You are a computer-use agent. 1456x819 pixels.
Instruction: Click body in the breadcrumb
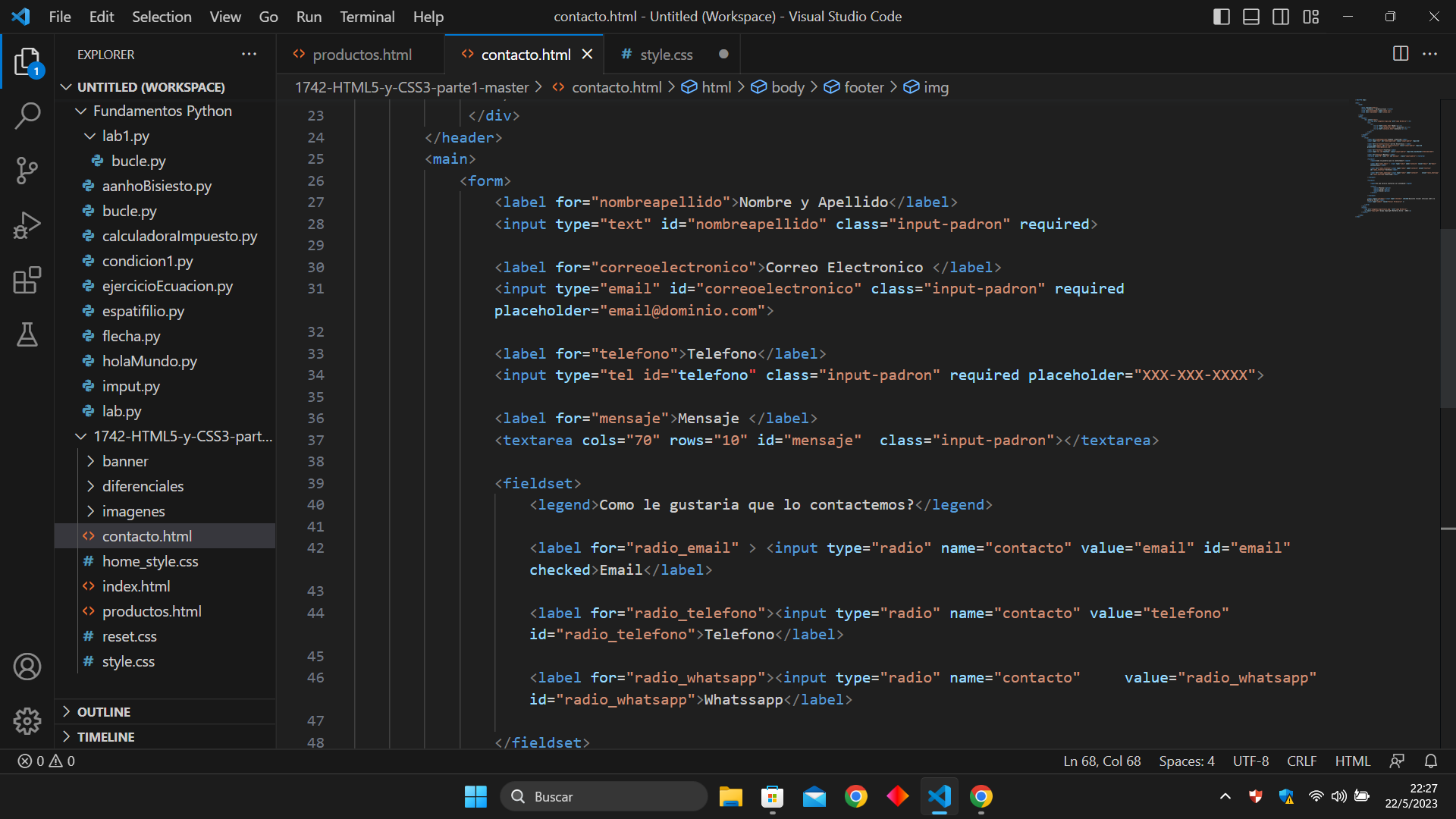click(787, 87)
